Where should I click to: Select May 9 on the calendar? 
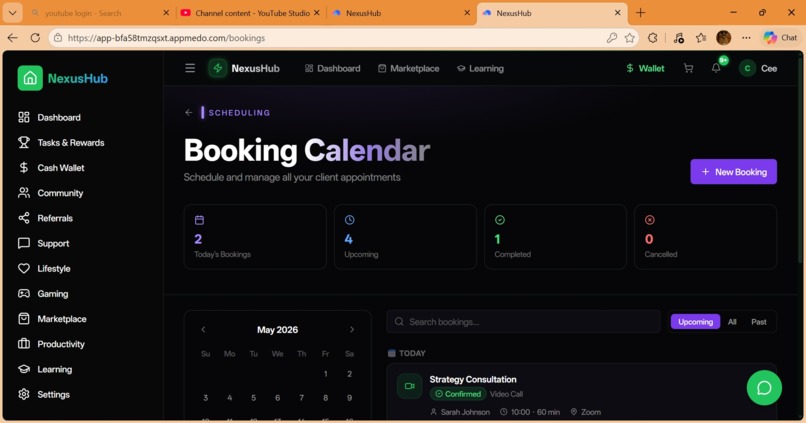[x=350, y=397]
